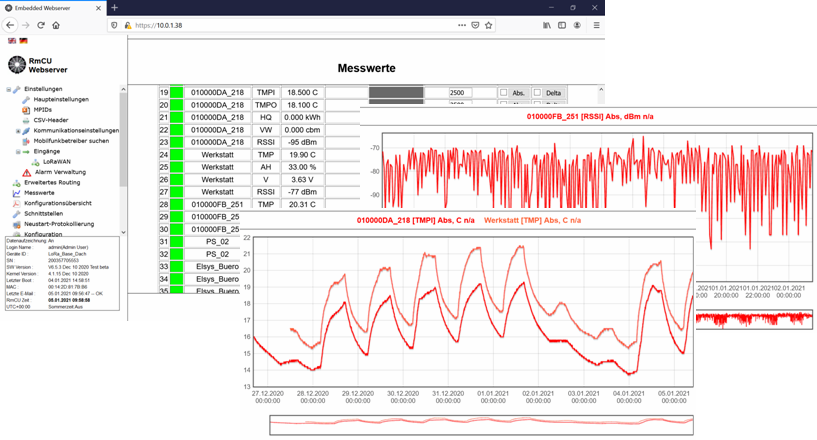Image resolution: width=817 pixels, height=440 pixels.
Task: Click the 2500 input field in row 19
Action: click(x=460, y=92)
